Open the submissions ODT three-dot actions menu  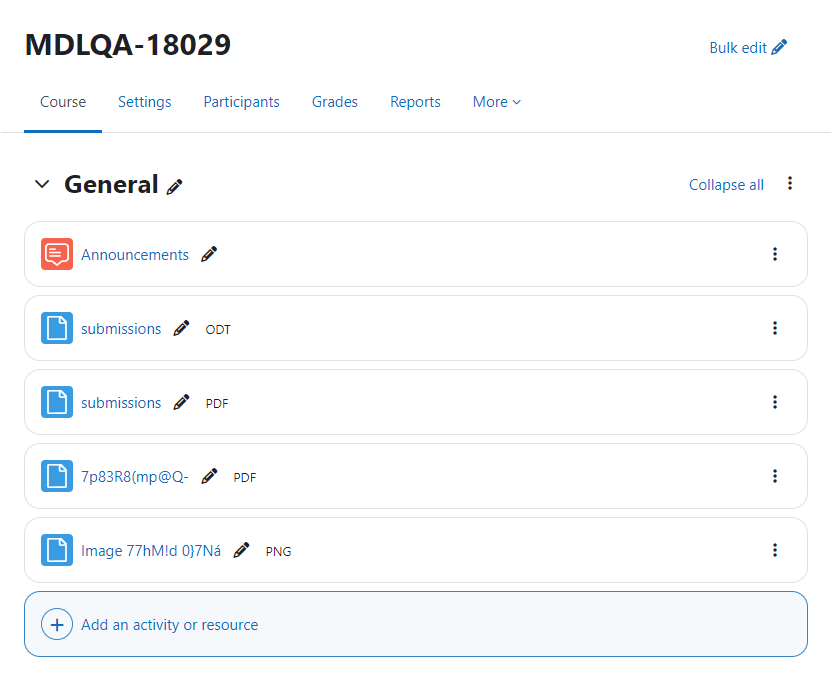tap(775, 328)
